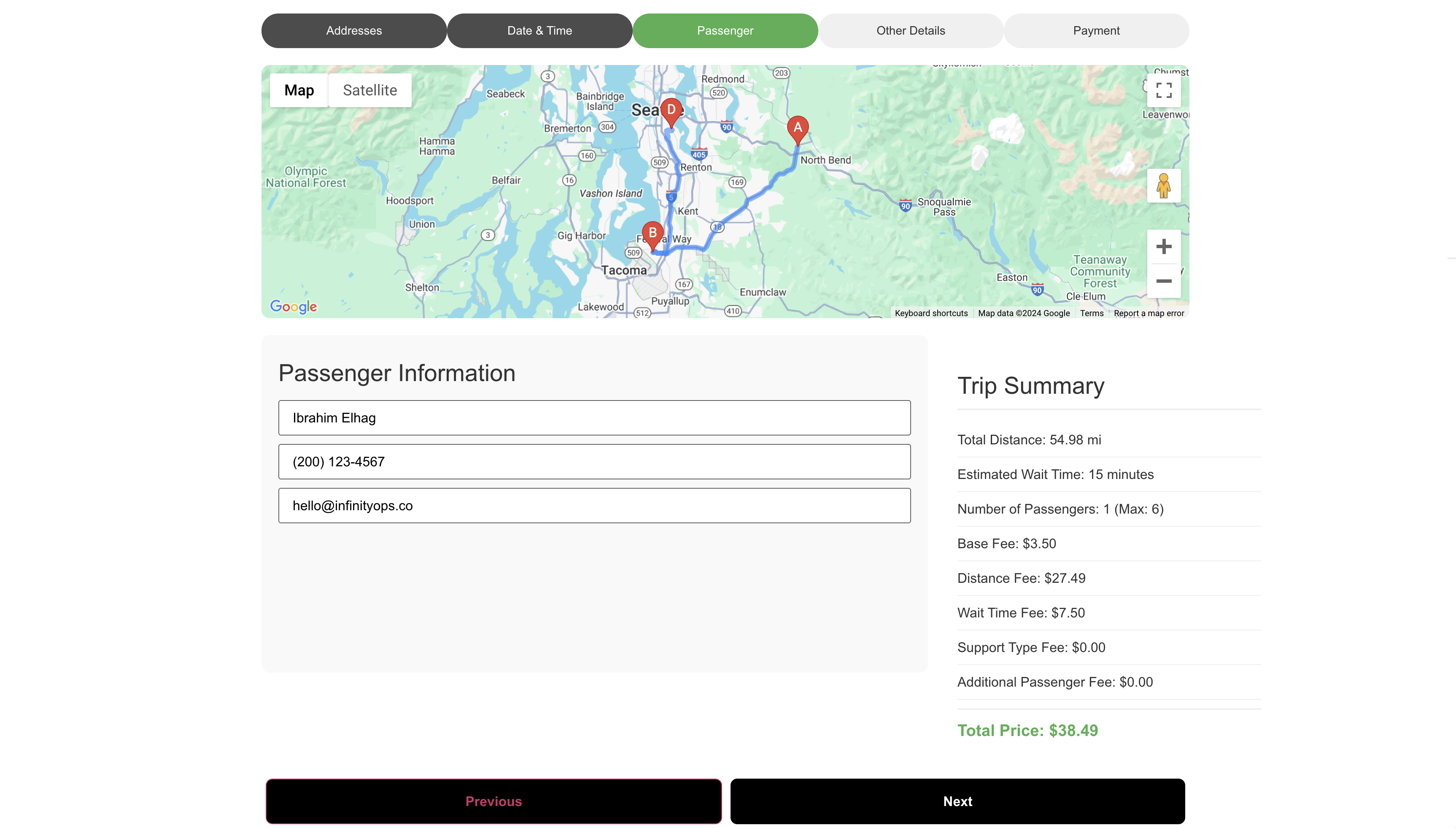Open the Payment step tab
1456x828 pixels.
1096,31
